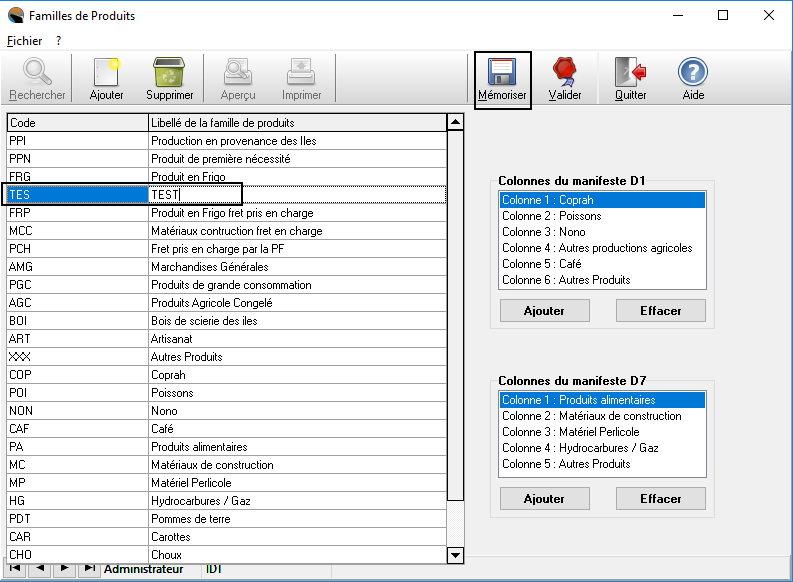Click the TEST label input field
The width and height of the screenshot is (793, 582).
195,195
